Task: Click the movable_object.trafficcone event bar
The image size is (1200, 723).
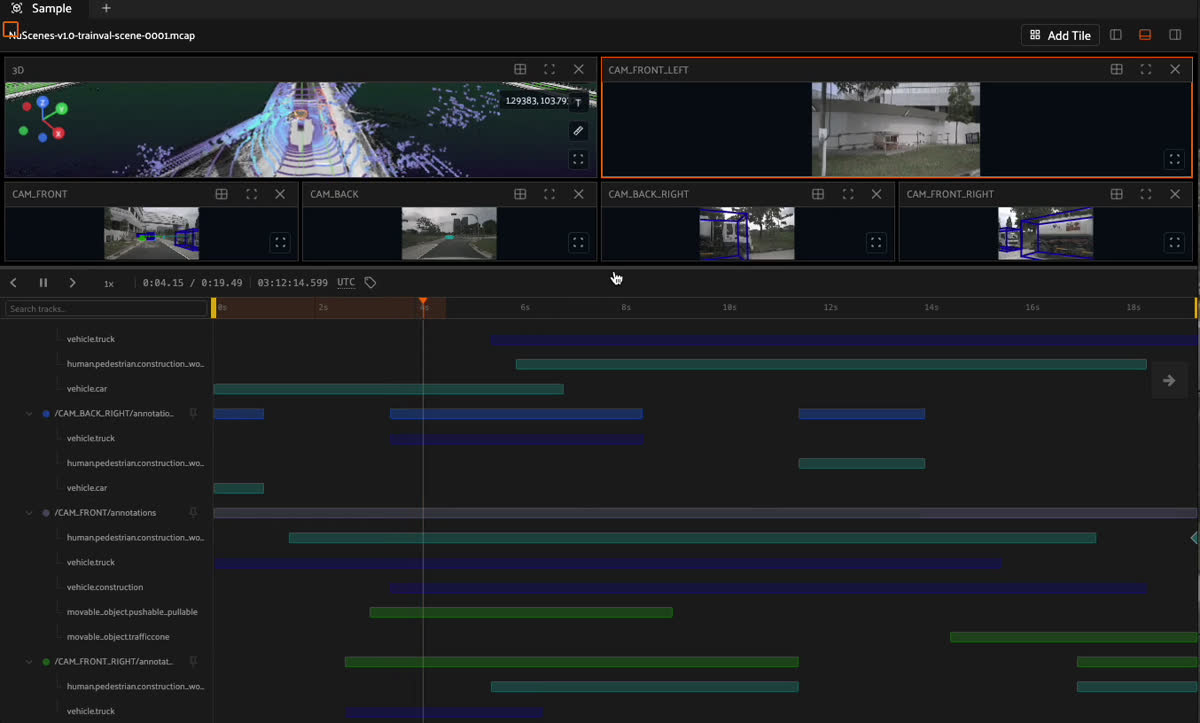Action: click(1073, 637)
